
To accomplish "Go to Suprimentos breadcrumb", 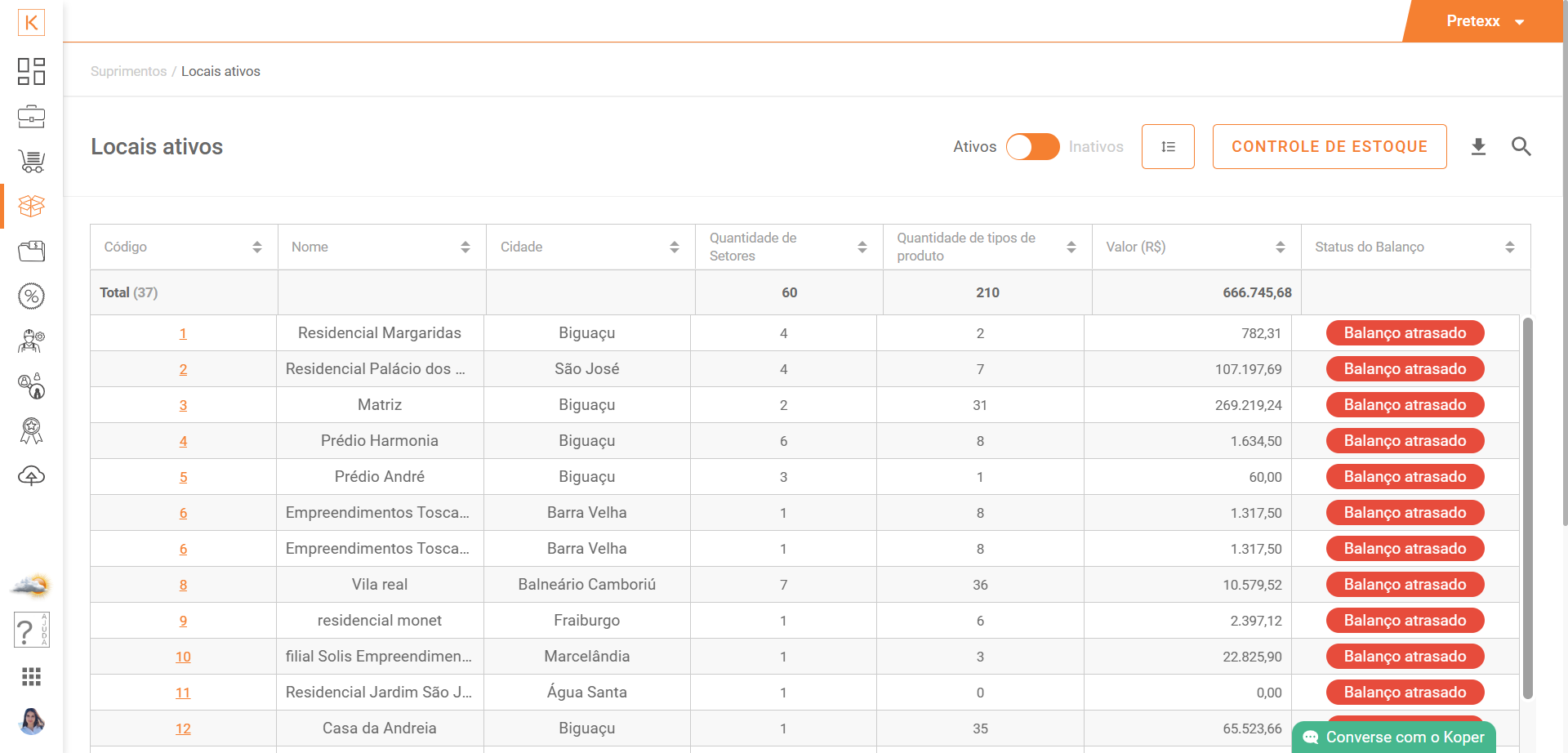I will pyautogui.click(x=128, y=72).
